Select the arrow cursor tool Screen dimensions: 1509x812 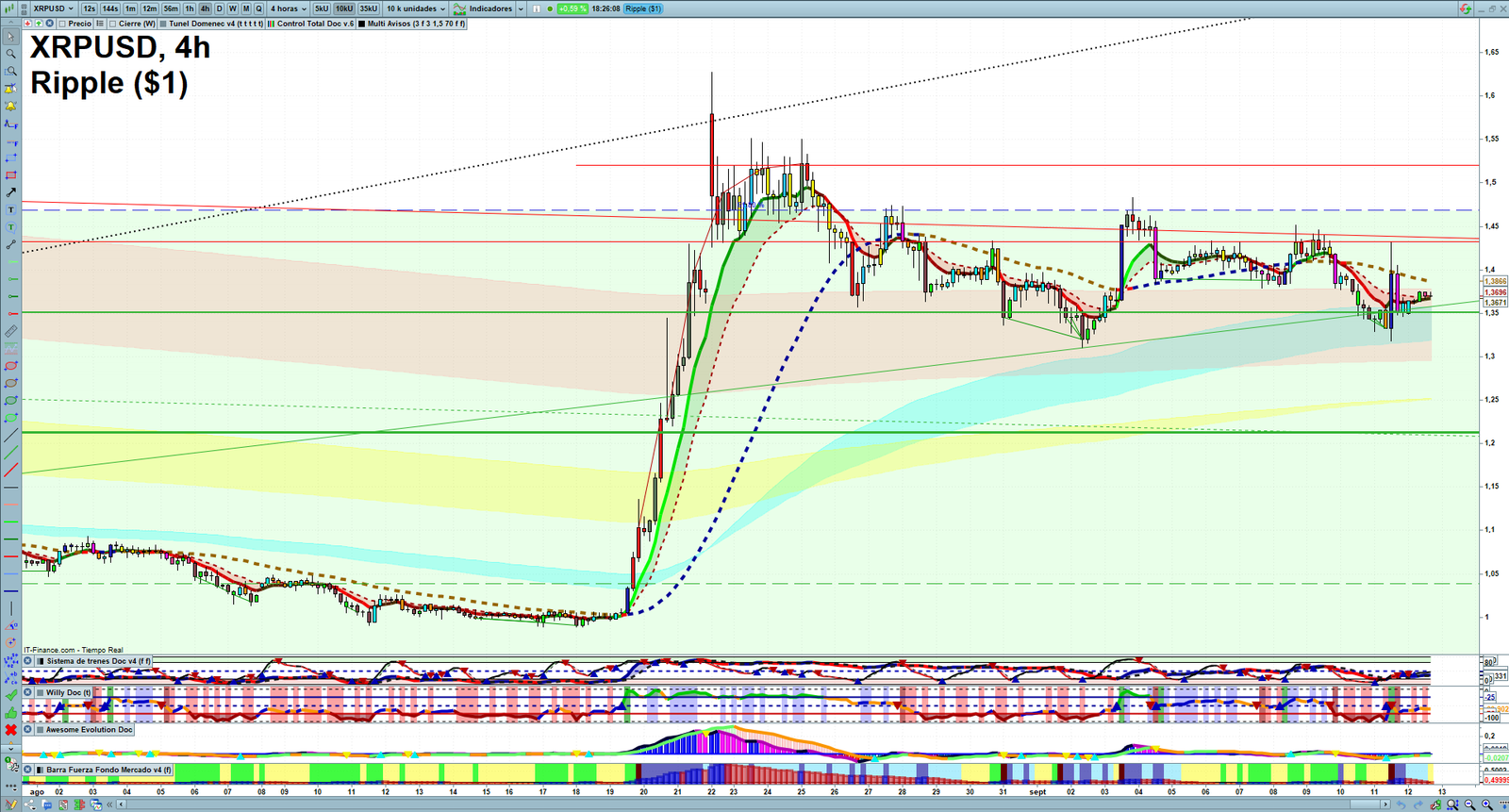(x=11, y=37)
